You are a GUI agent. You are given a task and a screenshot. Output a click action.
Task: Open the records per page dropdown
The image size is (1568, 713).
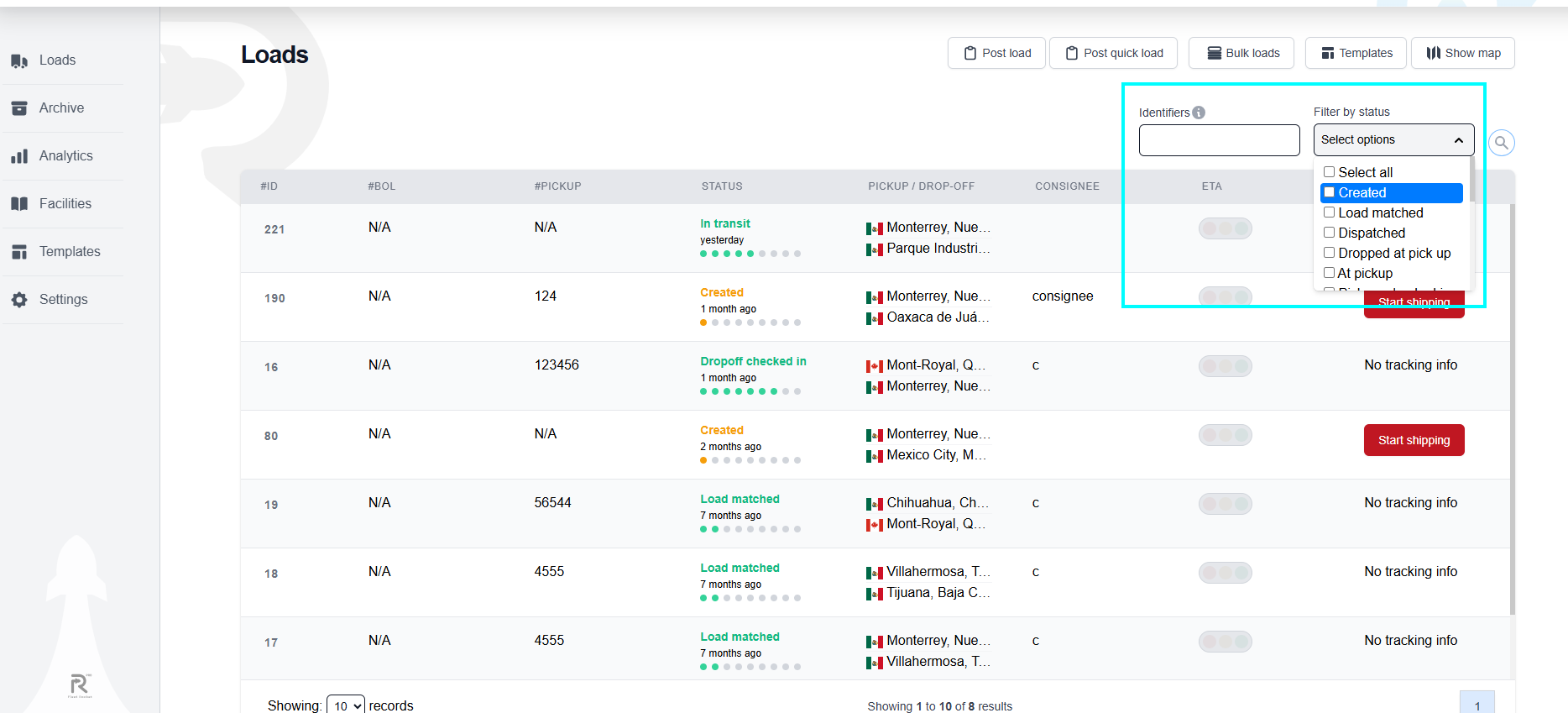[x=346, y=706]
